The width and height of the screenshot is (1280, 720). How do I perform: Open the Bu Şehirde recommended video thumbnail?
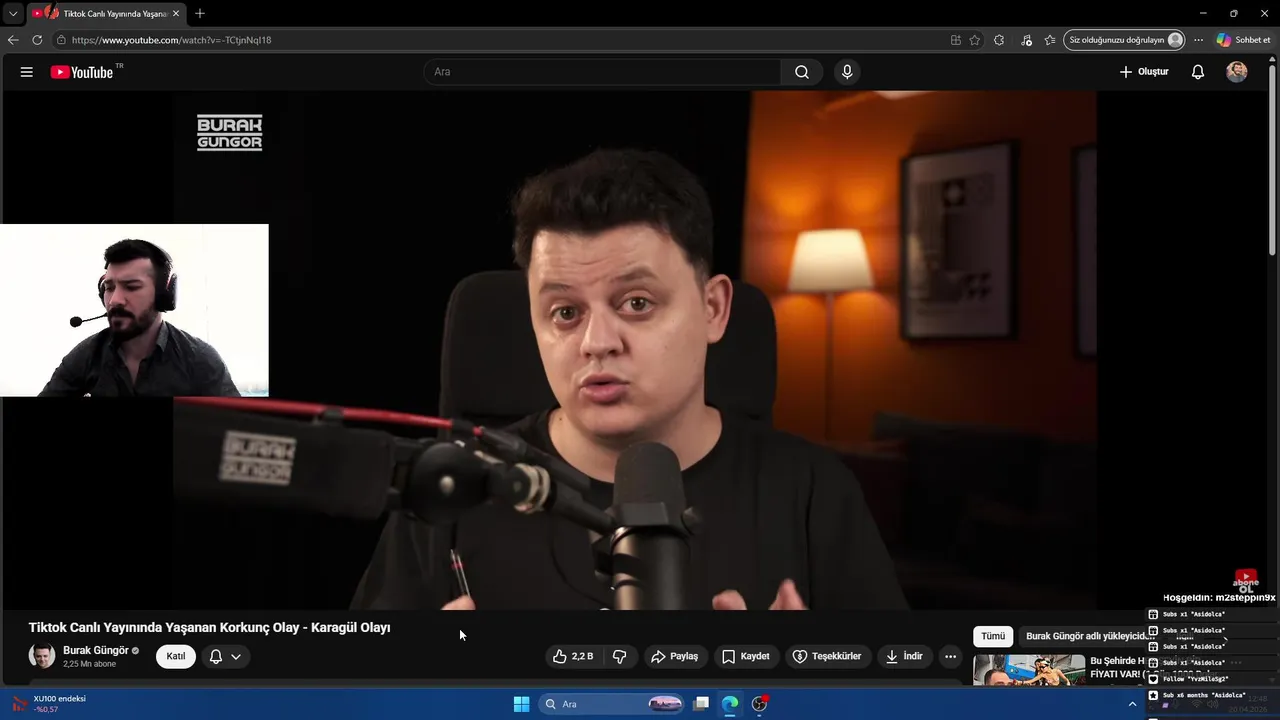1029,669
